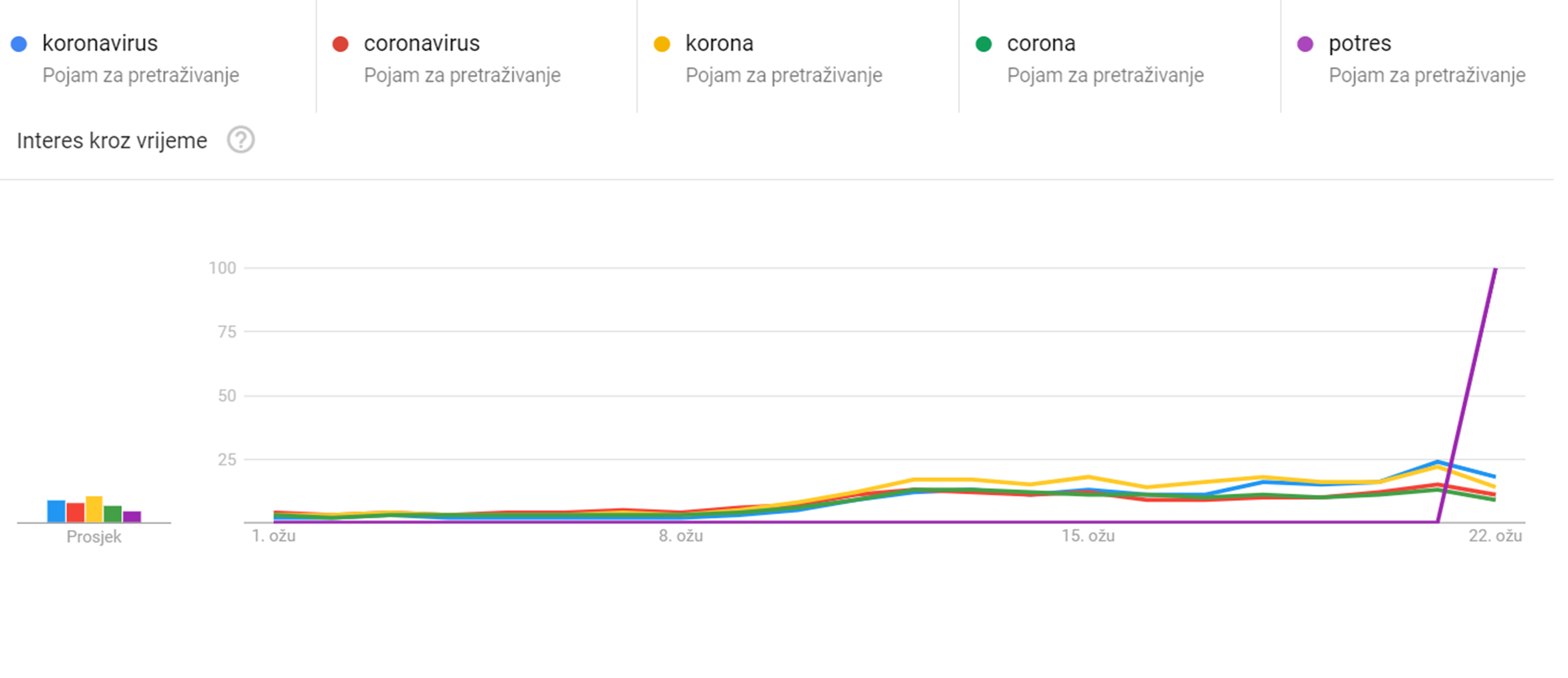
Task: Click the red coronavirus color dot
Action: [340, 44]
